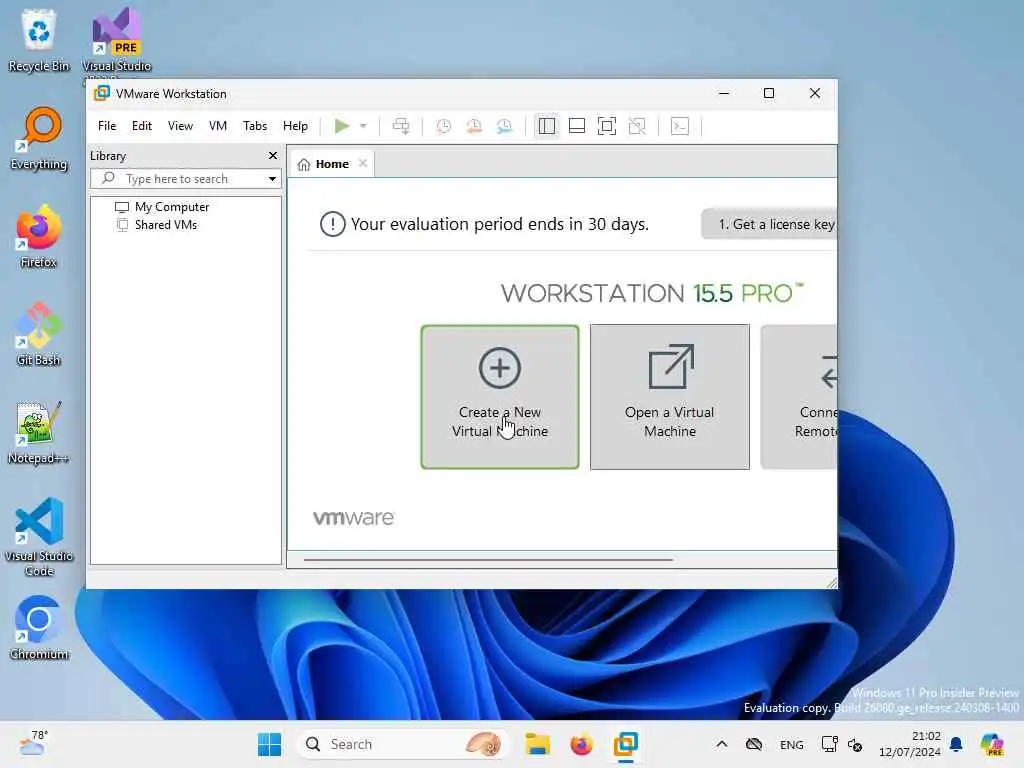
Task: Click the console view toolbar icon
Action: pyautogui.click(x=680, y=126)
